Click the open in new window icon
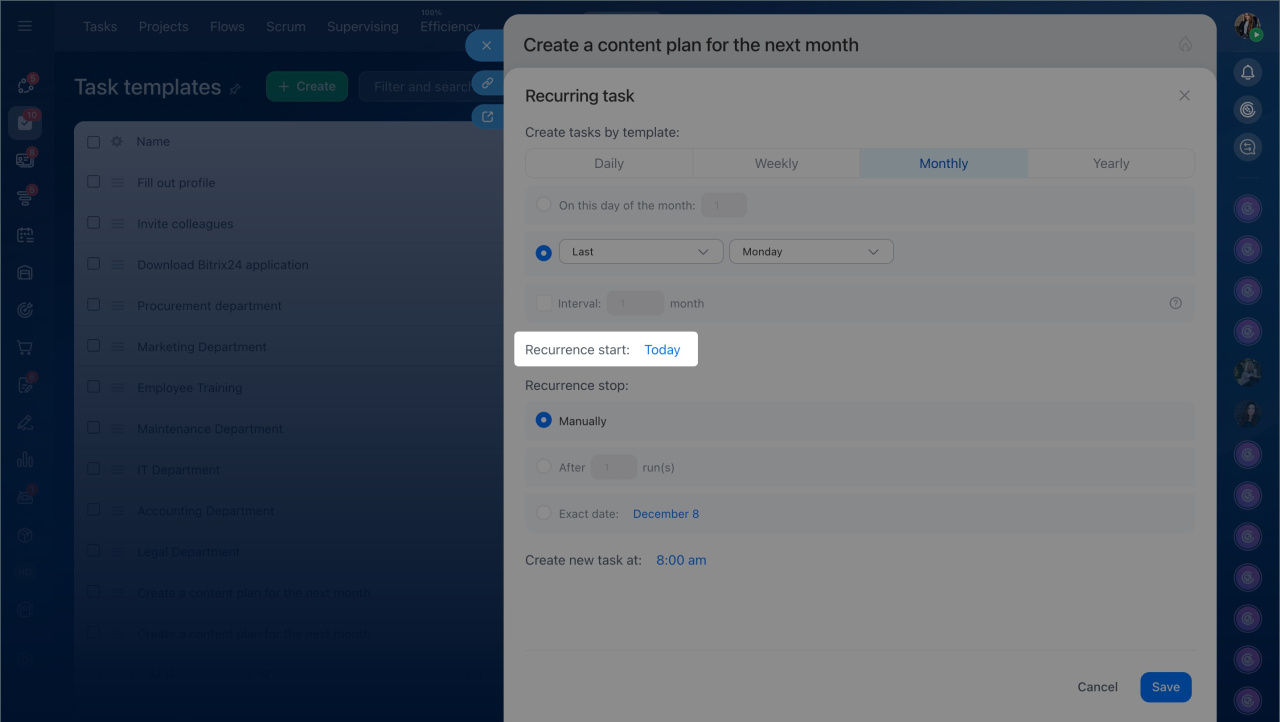This screenshot has width=1280, height=722. point(487,117)
